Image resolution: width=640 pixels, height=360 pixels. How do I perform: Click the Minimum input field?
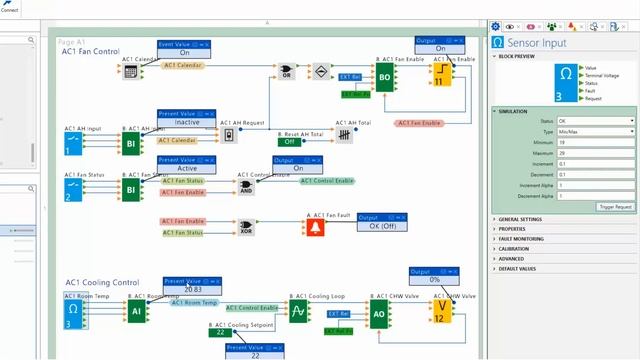tap(596, 142)
